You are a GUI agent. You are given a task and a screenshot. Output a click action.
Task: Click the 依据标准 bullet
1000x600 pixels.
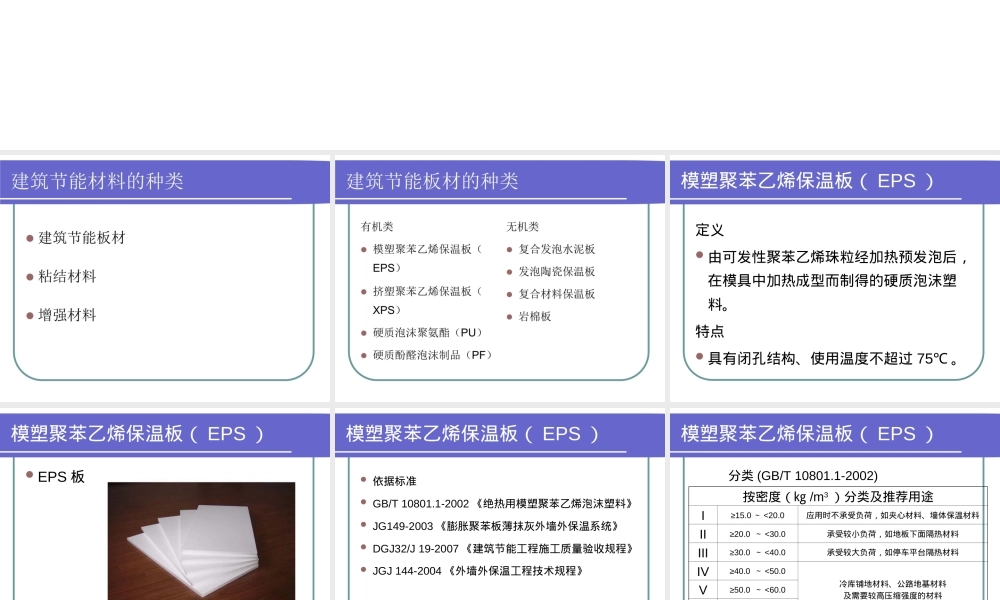coord(394,481)
